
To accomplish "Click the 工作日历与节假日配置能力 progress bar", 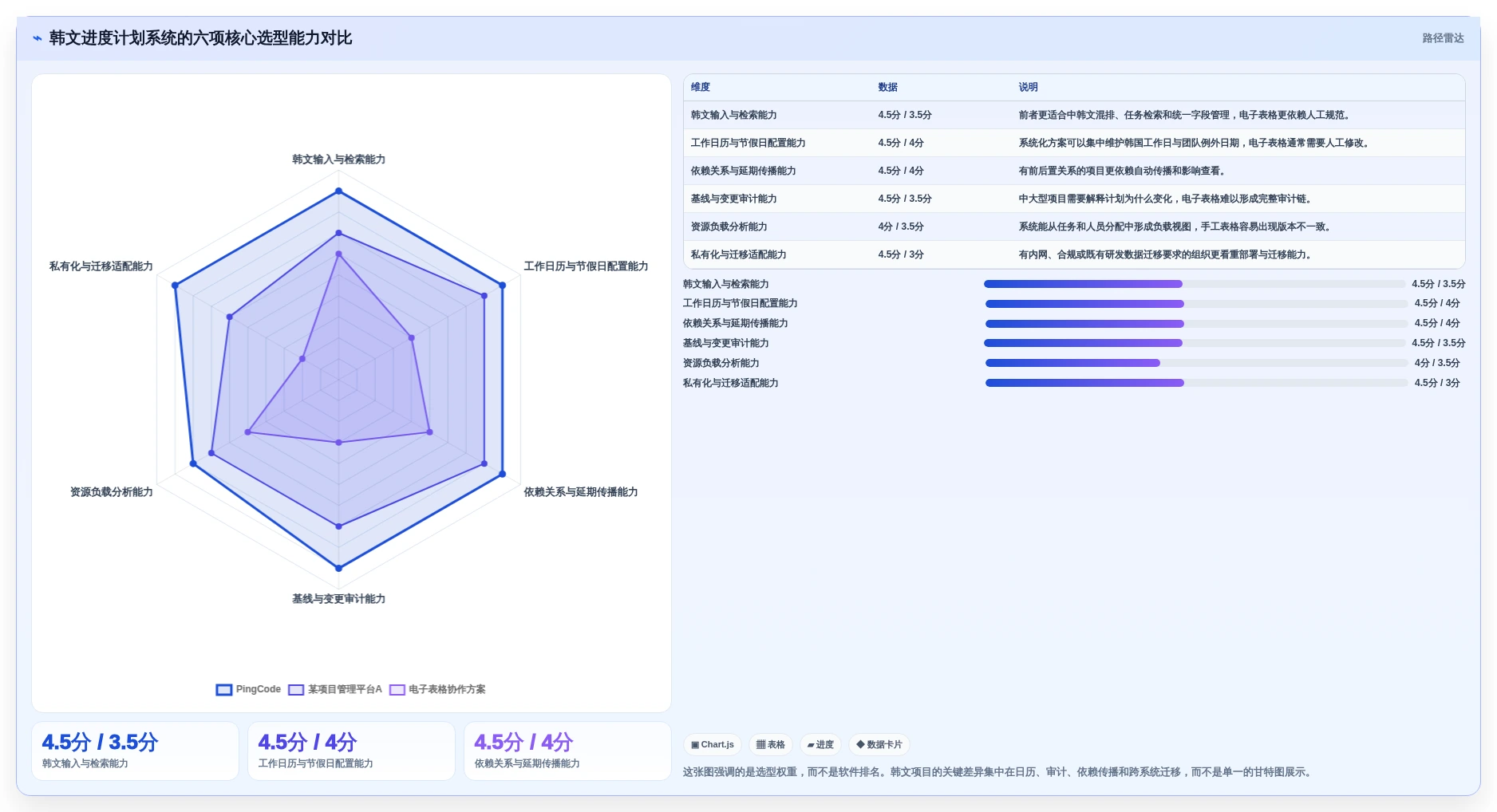I will click(1196, 304).
